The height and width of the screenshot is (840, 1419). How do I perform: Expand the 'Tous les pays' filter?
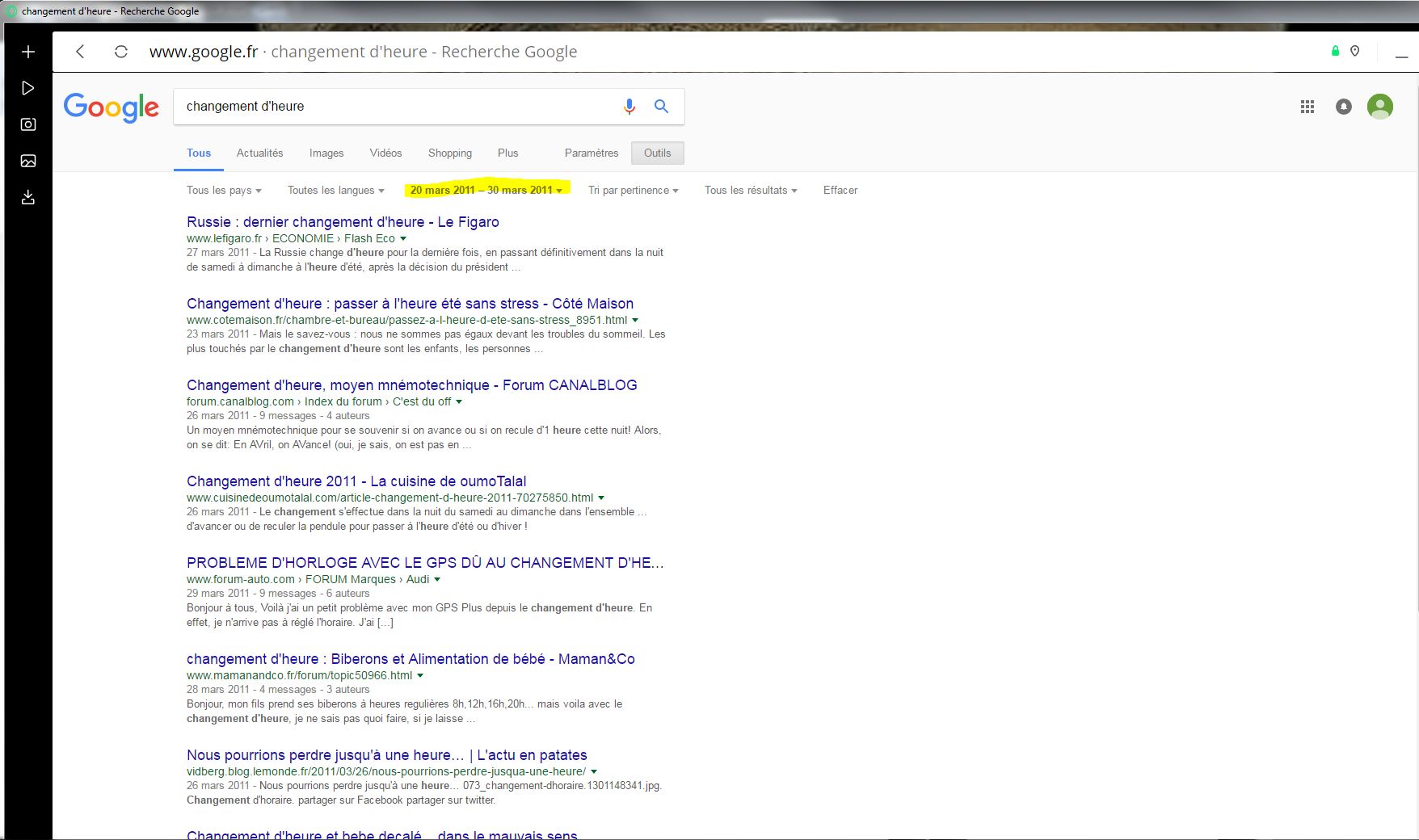click(224, 191)
